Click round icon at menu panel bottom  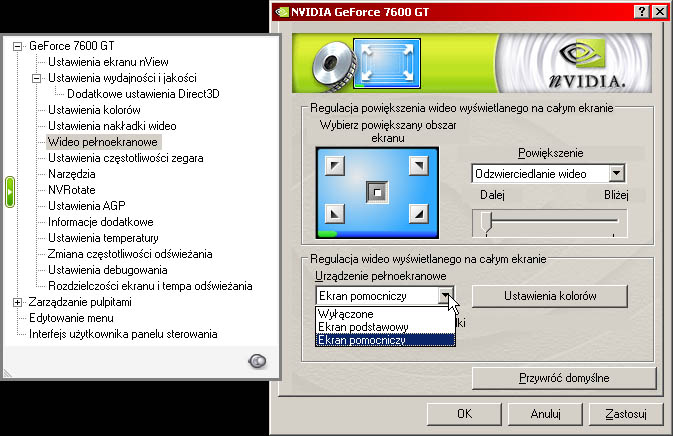257,361
